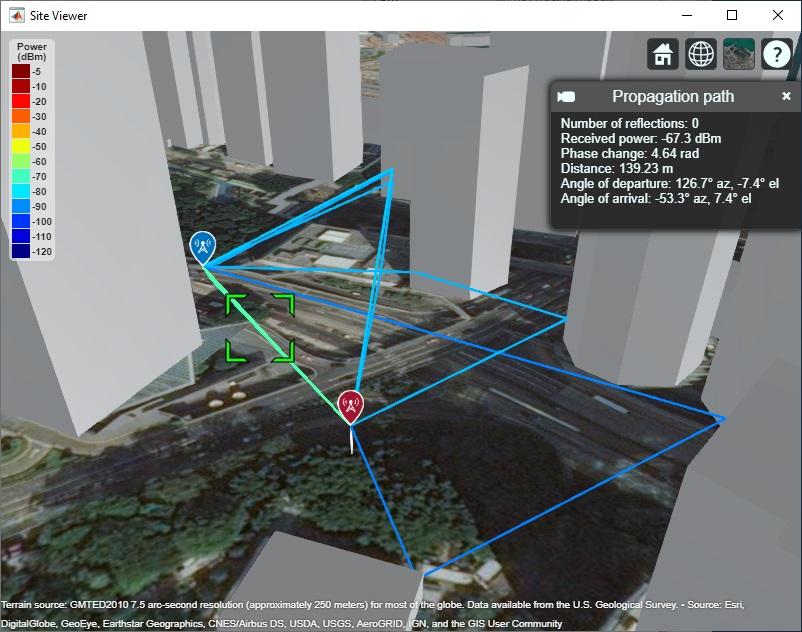Maximize the Site Viewer window
This screenshot has width=802, height=632.
coord(732,15)
